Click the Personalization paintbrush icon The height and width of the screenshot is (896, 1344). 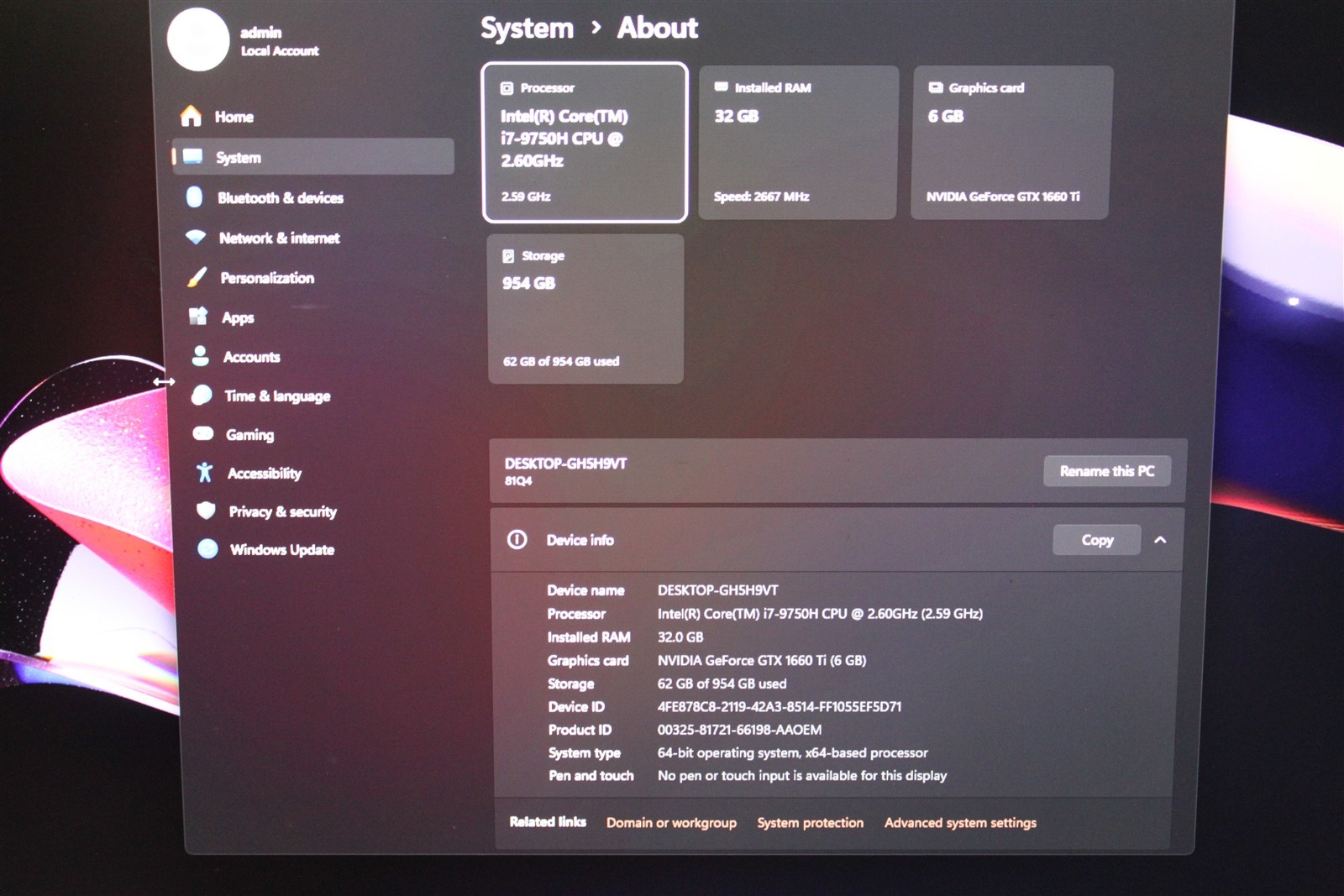click(x=197, y=276)
